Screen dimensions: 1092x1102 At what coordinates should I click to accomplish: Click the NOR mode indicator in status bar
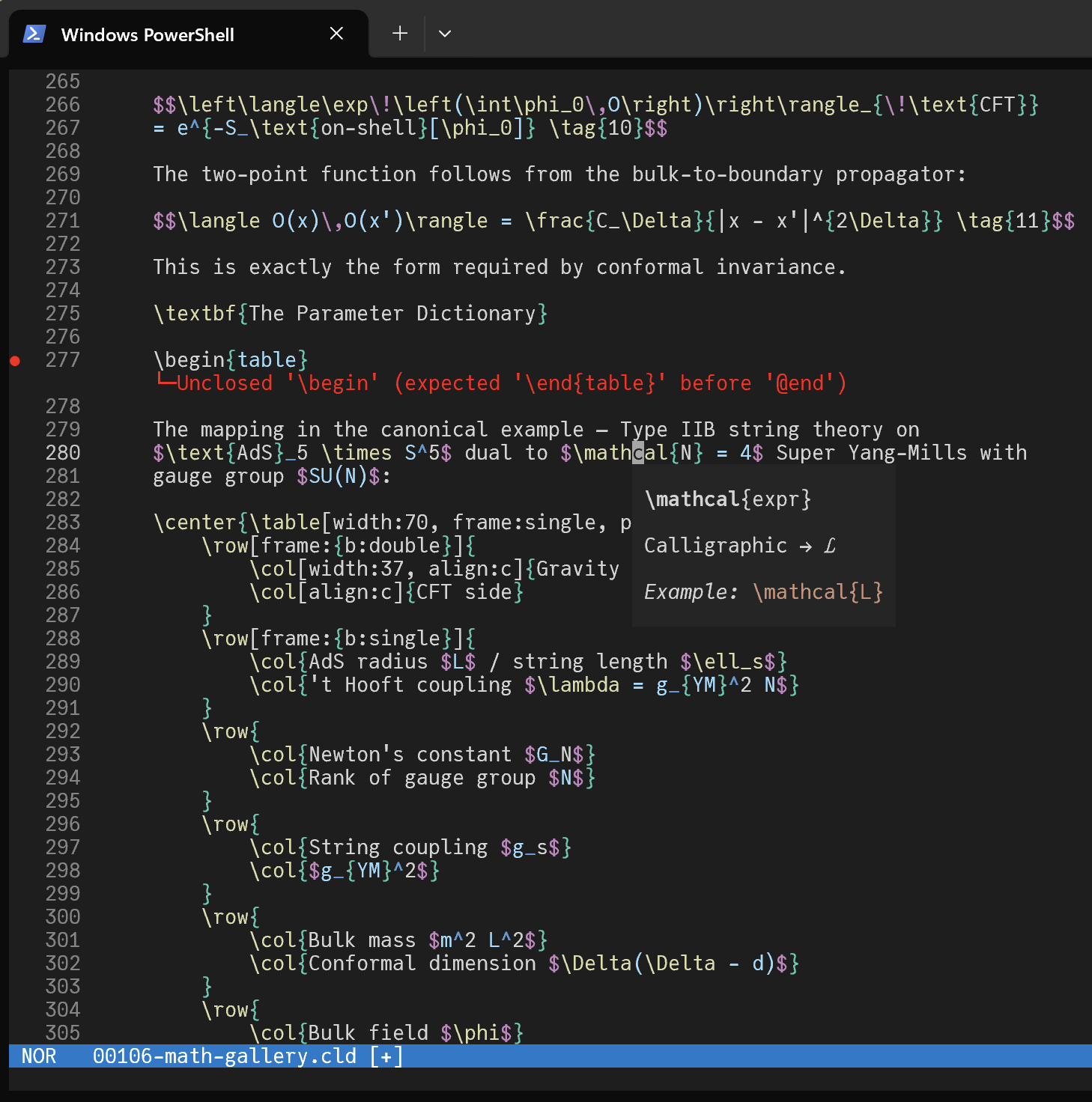pyautogui.click(x=39, y=1056)
